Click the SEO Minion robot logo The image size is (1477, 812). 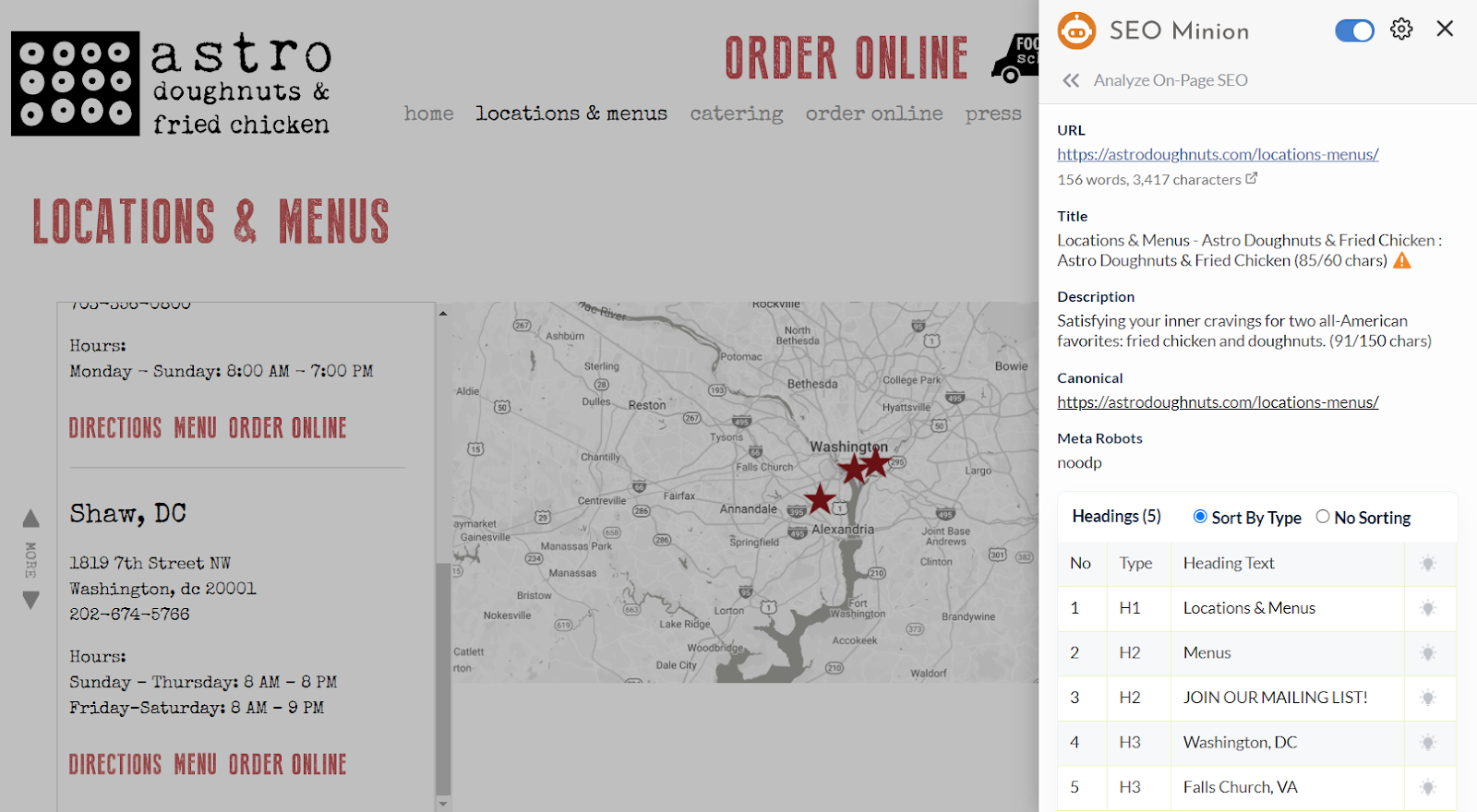(x=1076, y=30)
